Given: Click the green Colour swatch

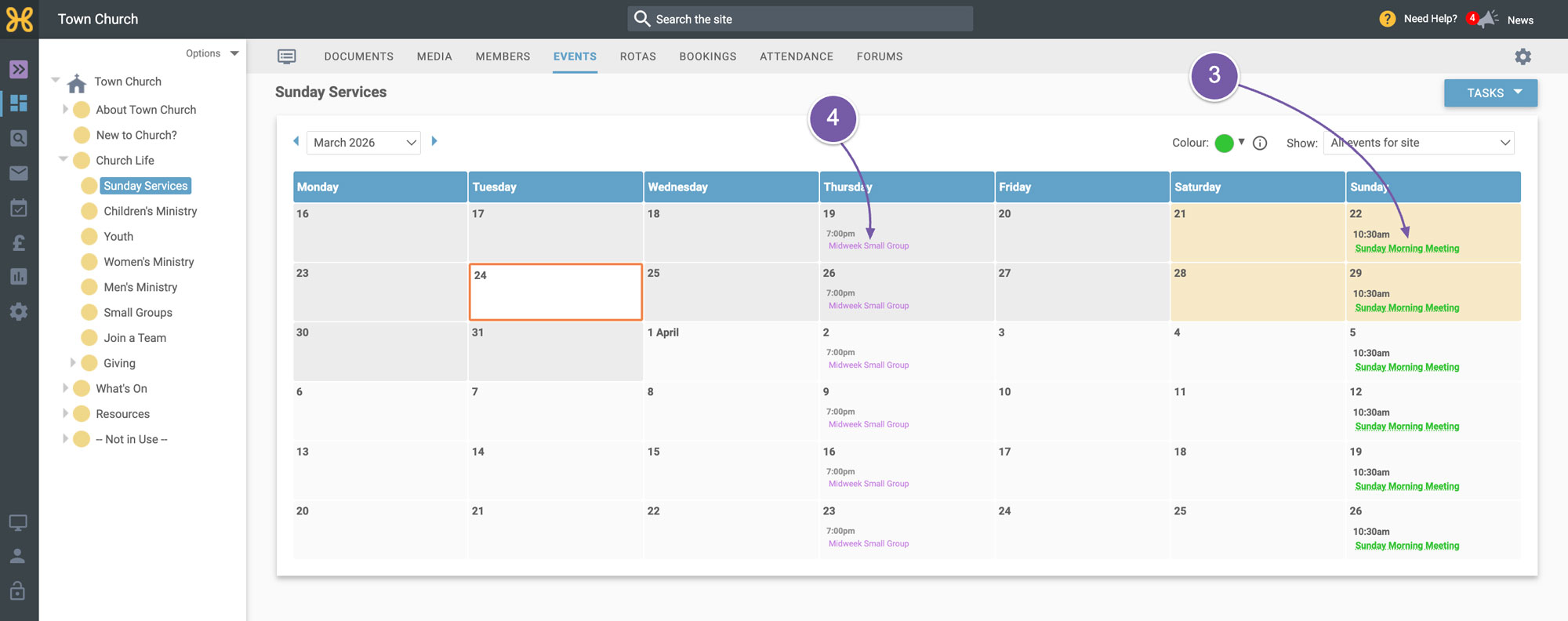Looking at the screenshot, I should click(x=1224, y=143).
